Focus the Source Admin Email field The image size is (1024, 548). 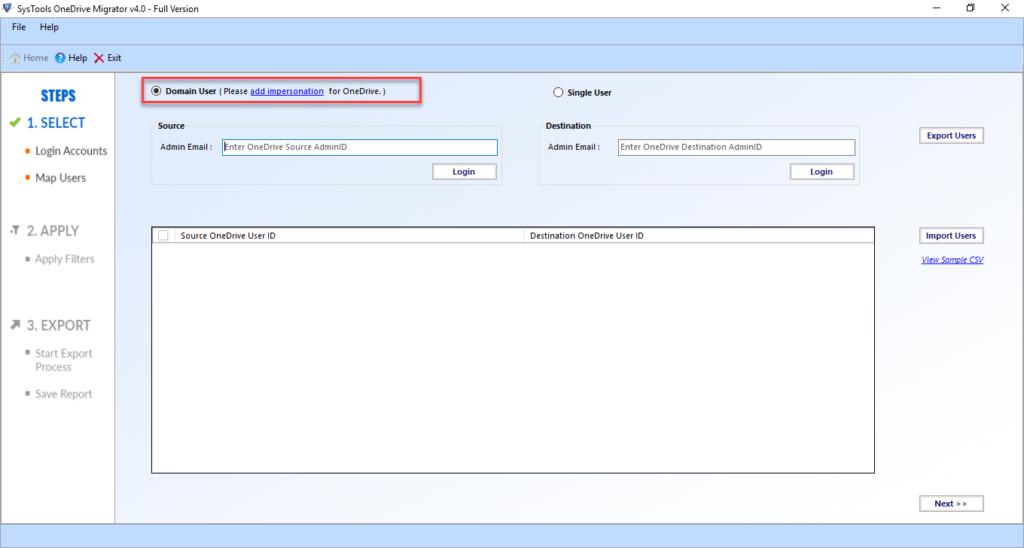(x=360, y=147)
